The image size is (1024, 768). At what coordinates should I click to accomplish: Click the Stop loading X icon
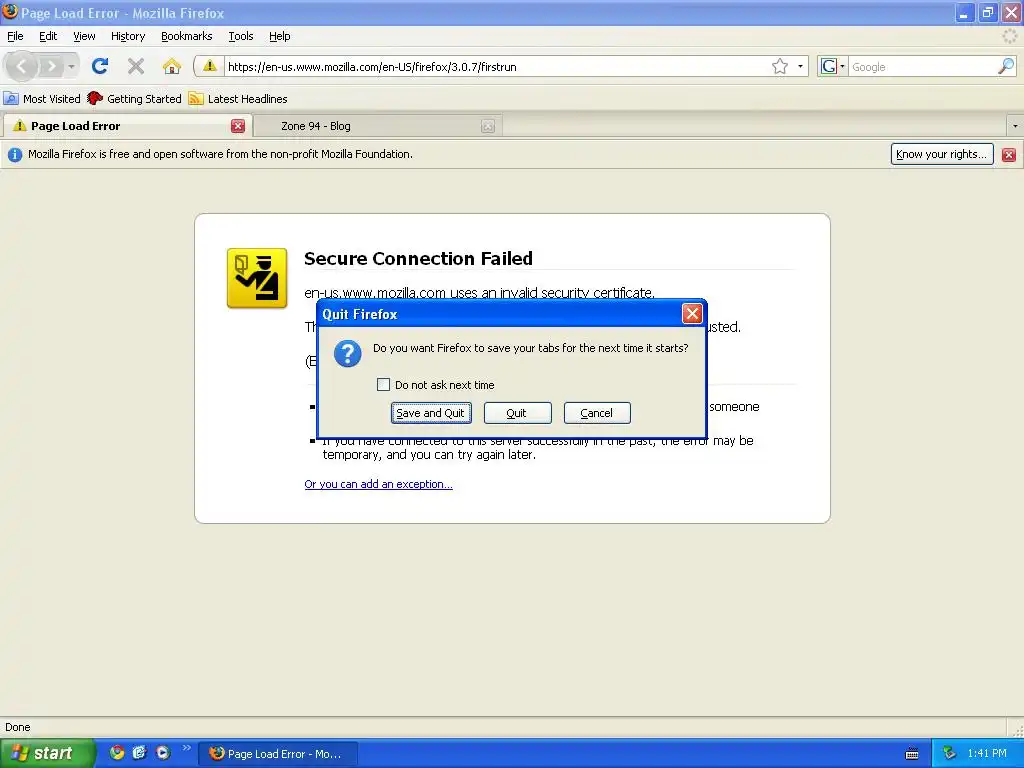pyautogui.click(x=136, y=66)
